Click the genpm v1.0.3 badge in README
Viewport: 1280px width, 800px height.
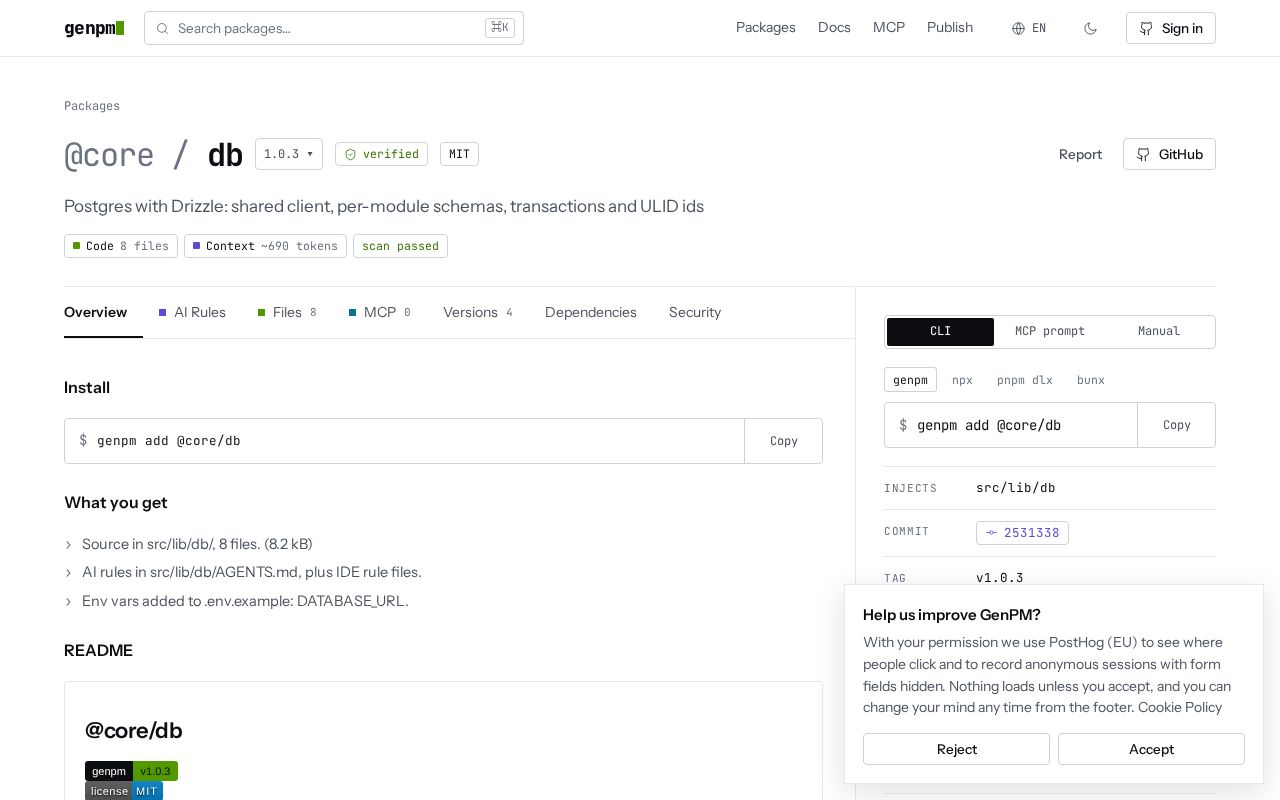point(131,771)
